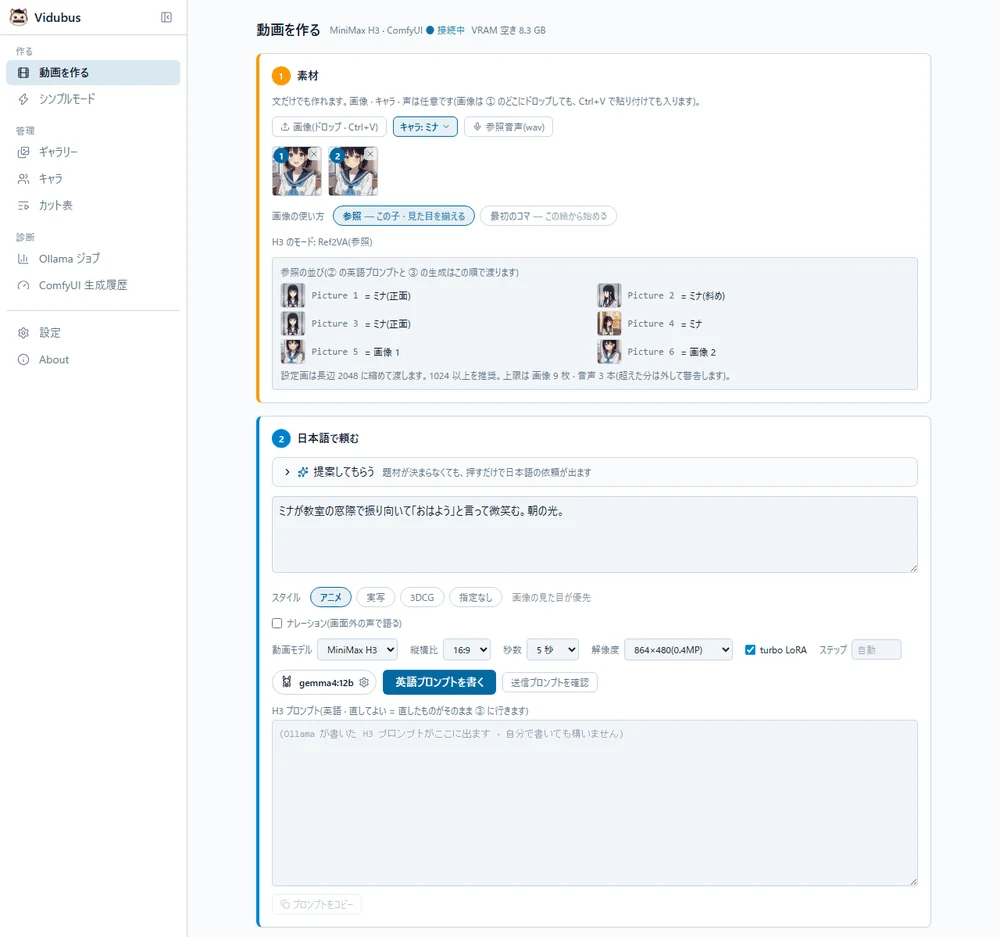Open キャラ in the sidebar
1000x937 pixels.
click(x=93, y=179)
